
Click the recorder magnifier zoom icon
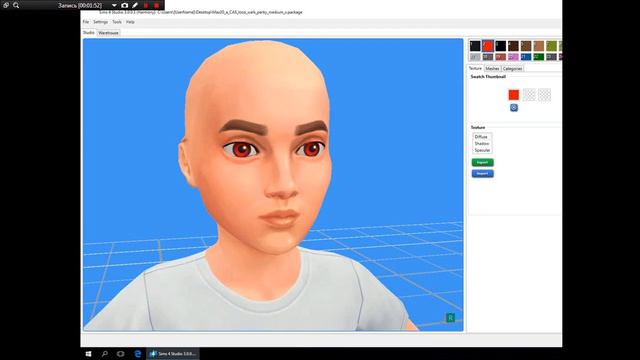point(16,5)
